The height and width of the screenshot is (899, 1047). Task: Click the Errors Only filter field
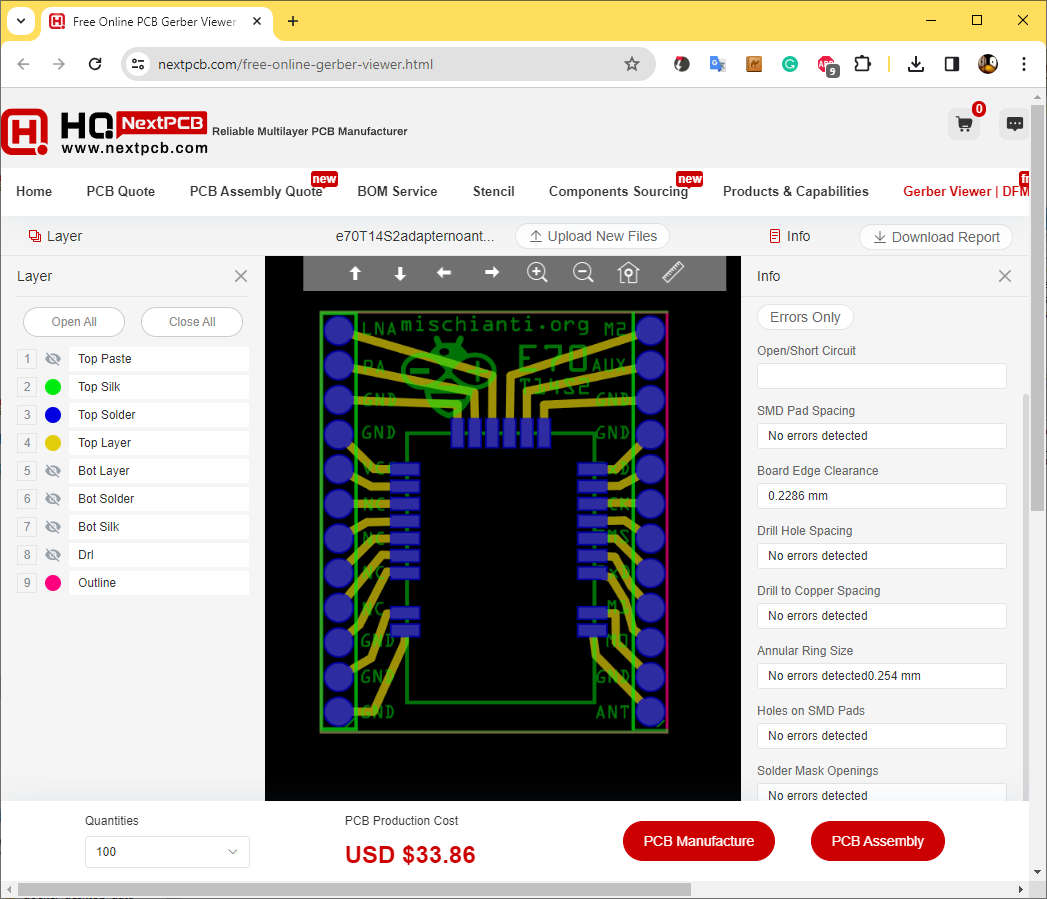pos(804,316)
